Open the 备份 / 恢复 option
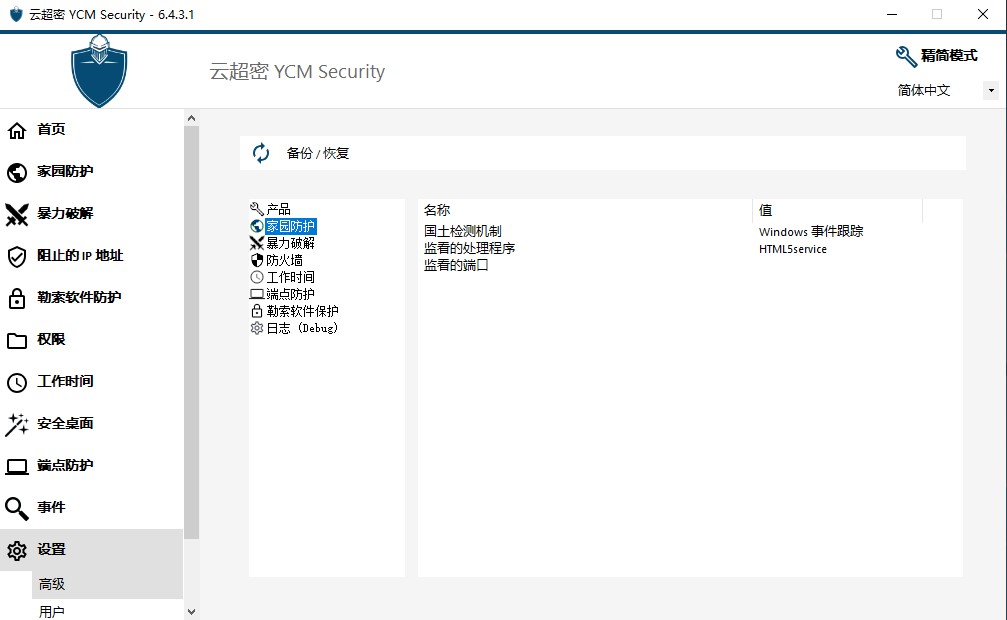The width and height of the screenshot is (1007, 620). click(x=602, y=153)
